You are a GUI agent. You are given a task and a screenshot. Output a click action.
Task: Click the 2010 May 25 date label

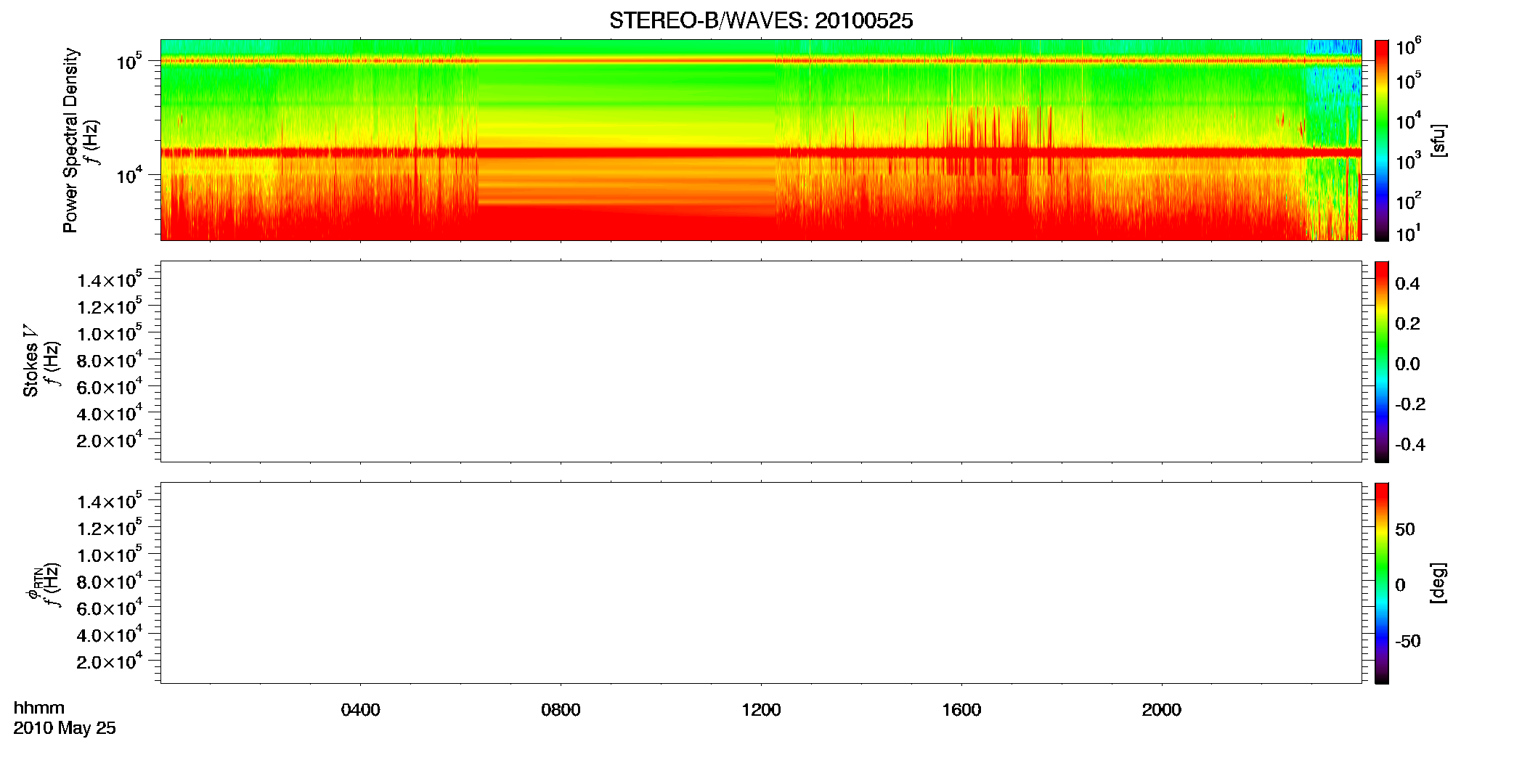click(x=65, y=728)
